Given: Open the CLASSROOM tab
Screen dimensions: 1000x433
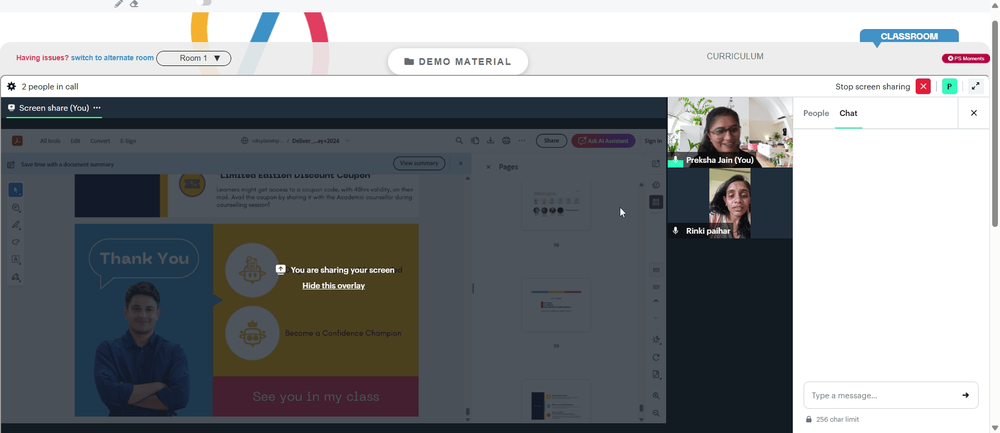Looking at the screenshot, I should 909,36.
